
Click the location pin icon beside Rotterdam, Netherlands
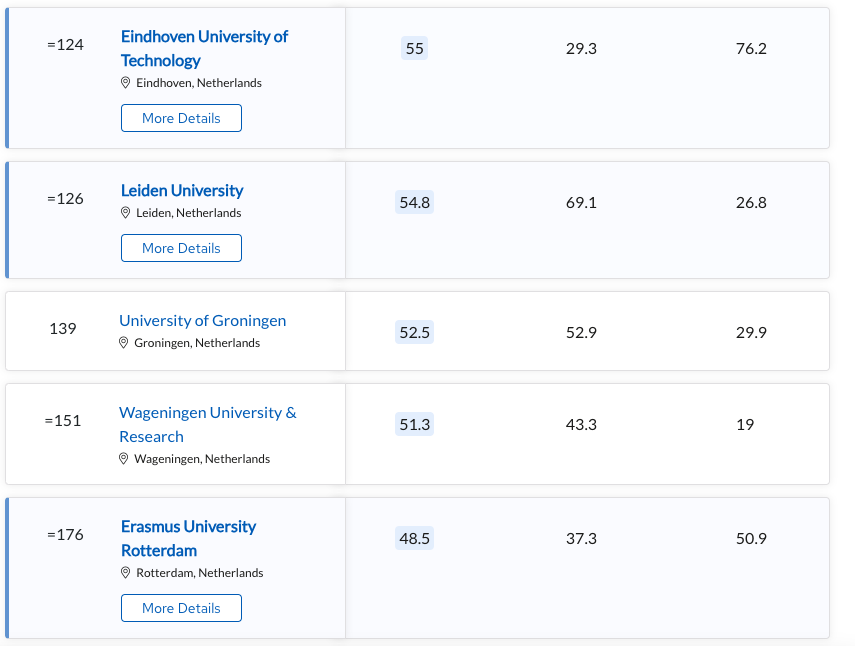coord(125,572)
